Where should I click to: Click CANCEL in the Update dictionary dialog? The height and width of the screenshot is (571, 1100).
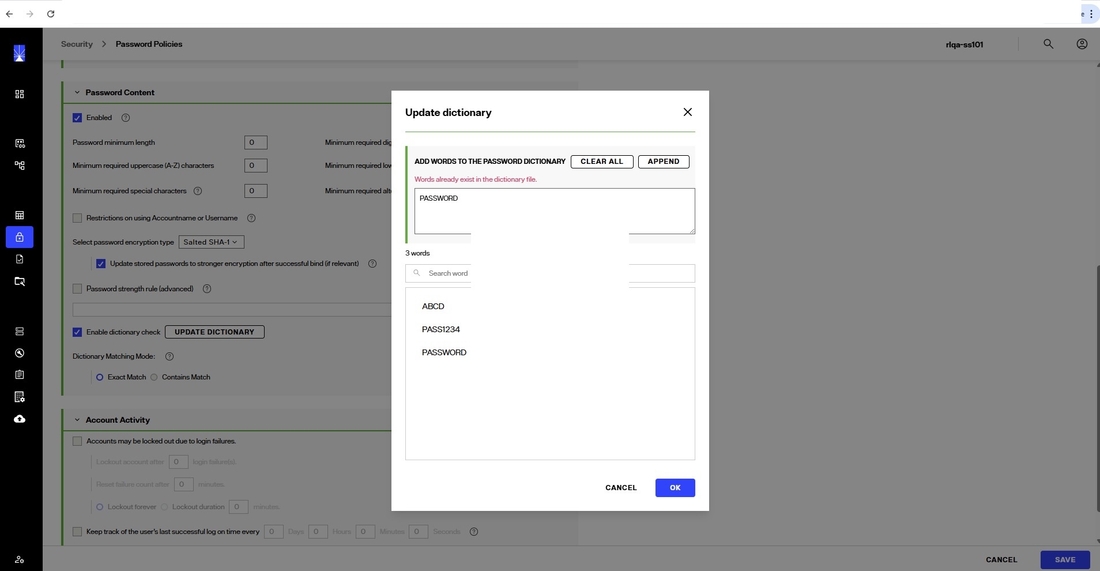pyautogui.click(x=621, y=488)
